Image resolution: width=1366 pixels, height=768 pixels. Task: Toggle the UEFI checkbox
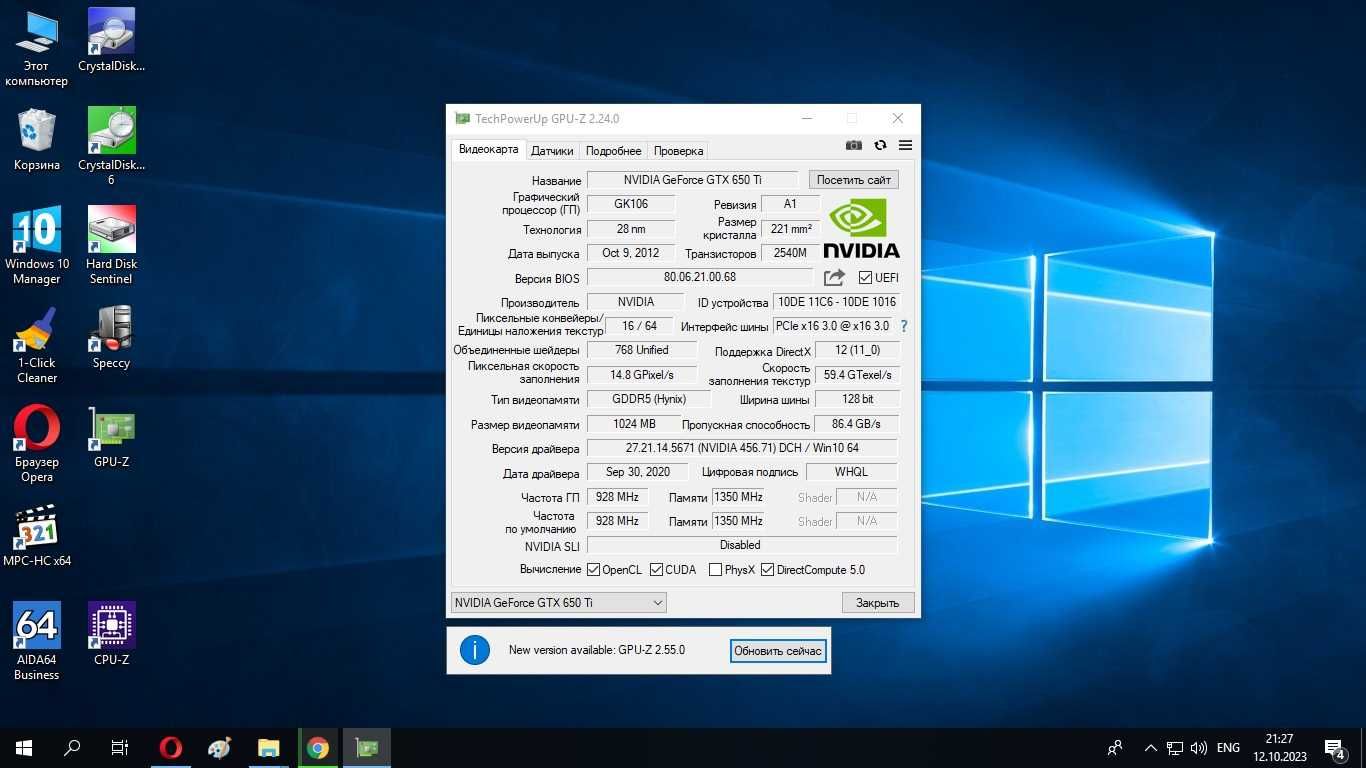pos(865,277)
